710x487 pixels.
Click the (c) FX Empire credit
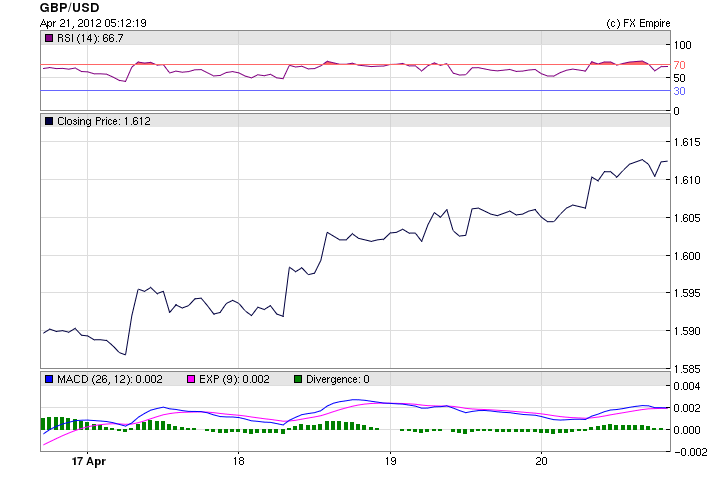pyautogui.click(x=638, y=24)
